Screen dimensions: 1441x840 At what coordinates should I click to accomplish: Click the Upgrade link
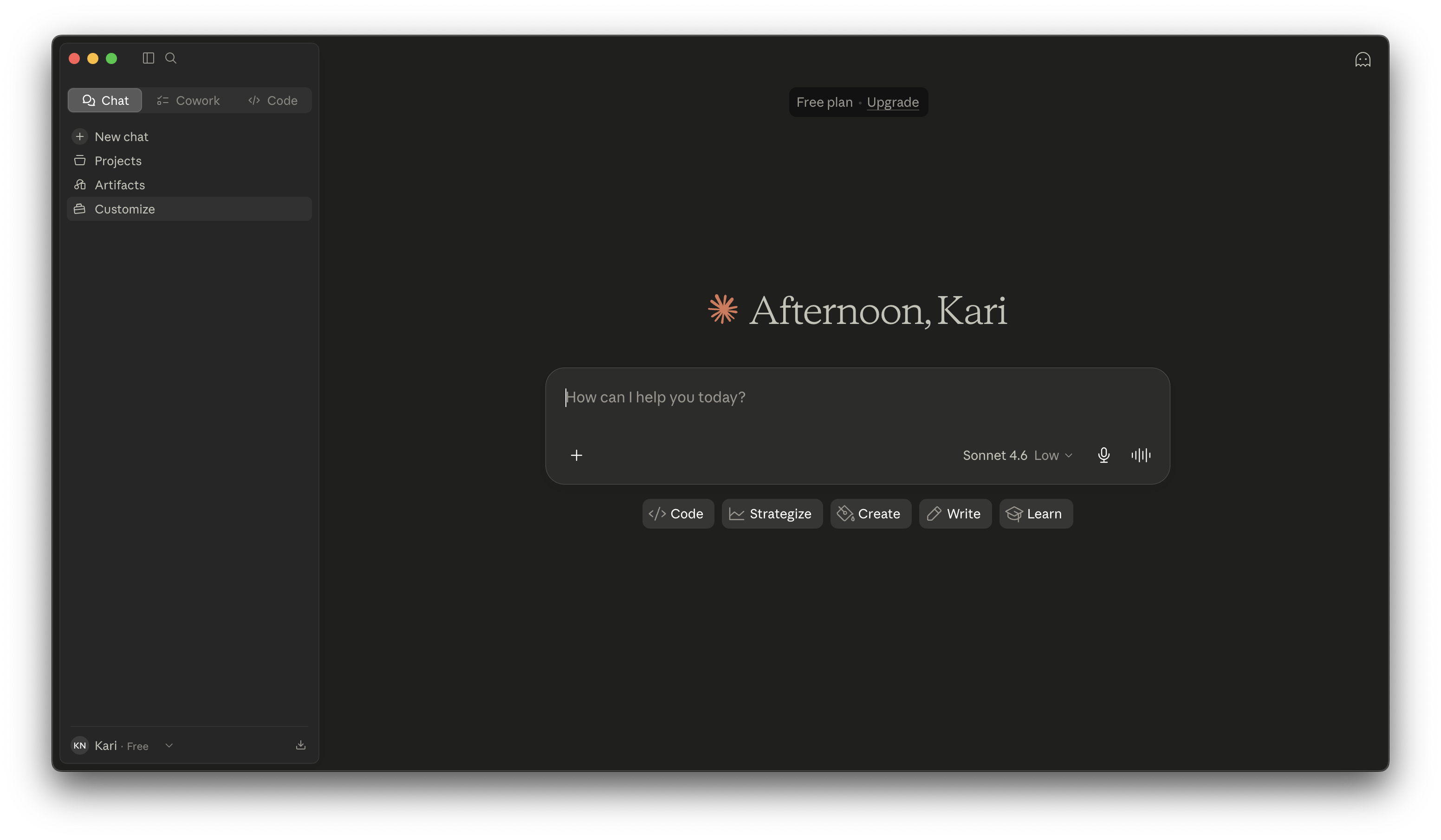(x=893, y=102)
